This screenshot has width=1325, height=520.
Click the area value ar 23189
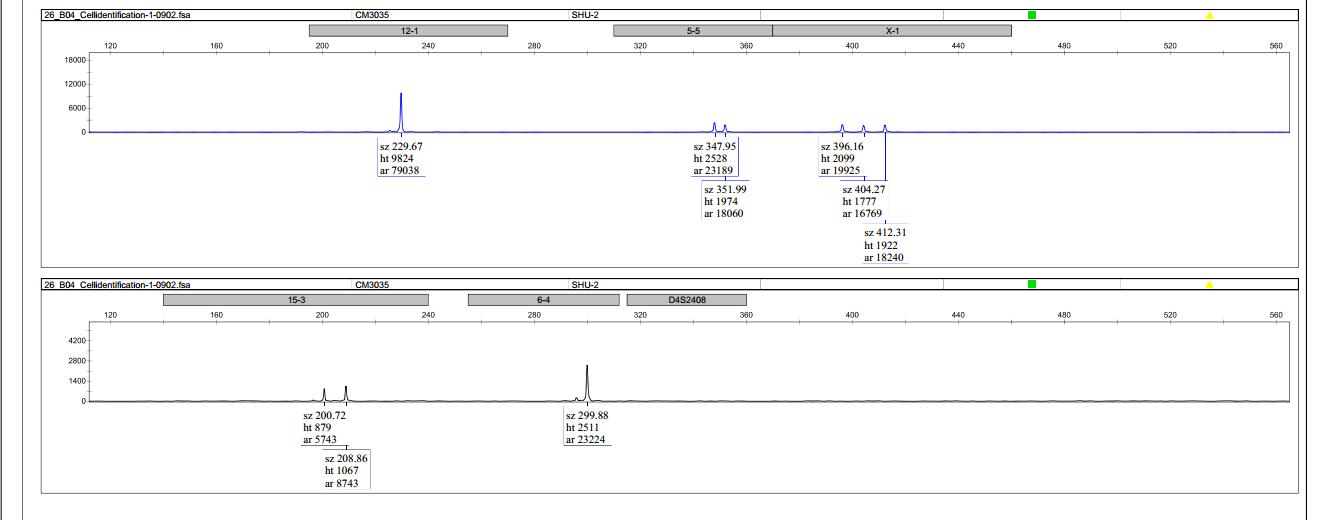pos(716,170)
